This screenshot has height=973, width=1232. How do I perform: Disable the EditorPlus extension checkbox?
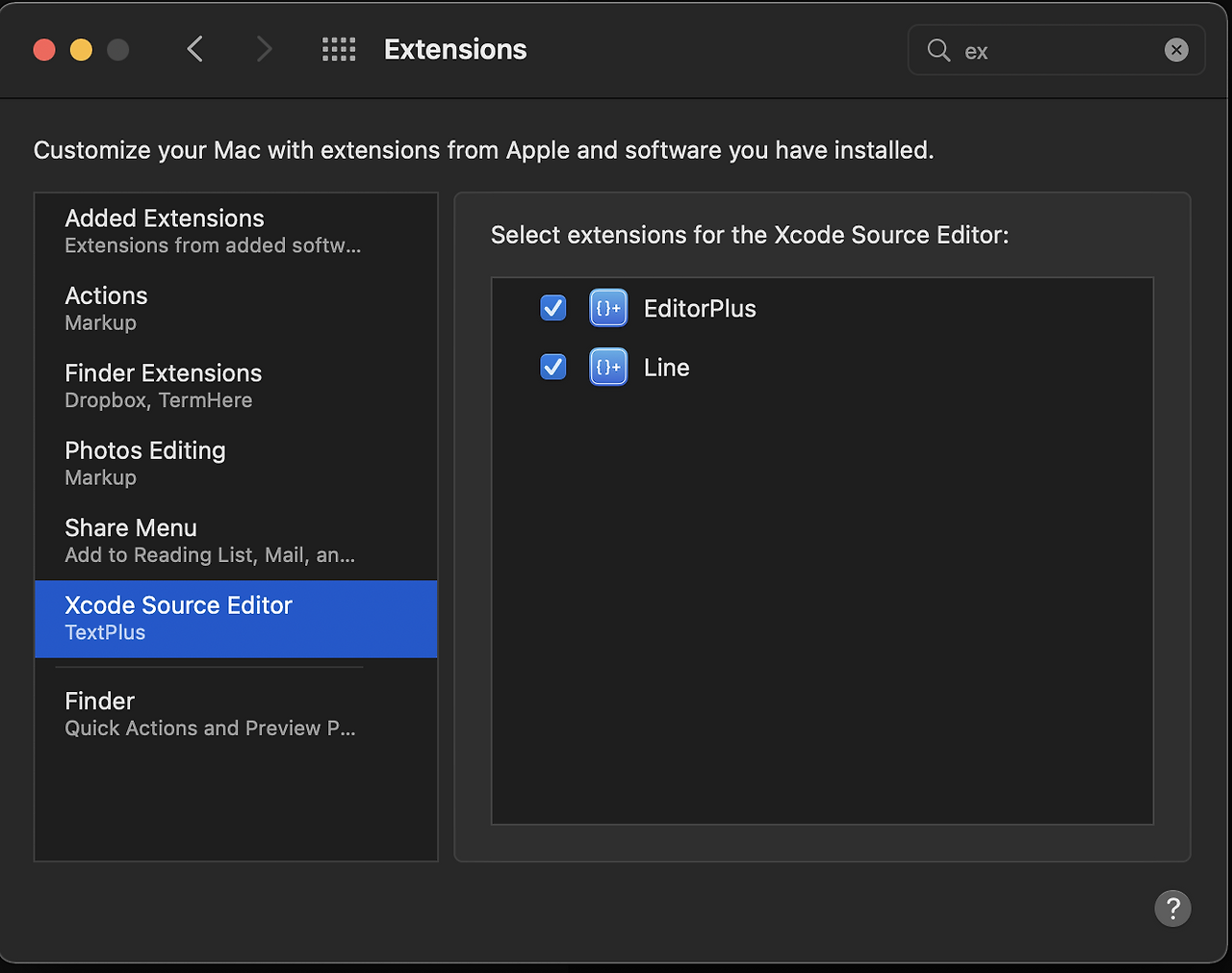pyautogui.click(x=553, y=308)
